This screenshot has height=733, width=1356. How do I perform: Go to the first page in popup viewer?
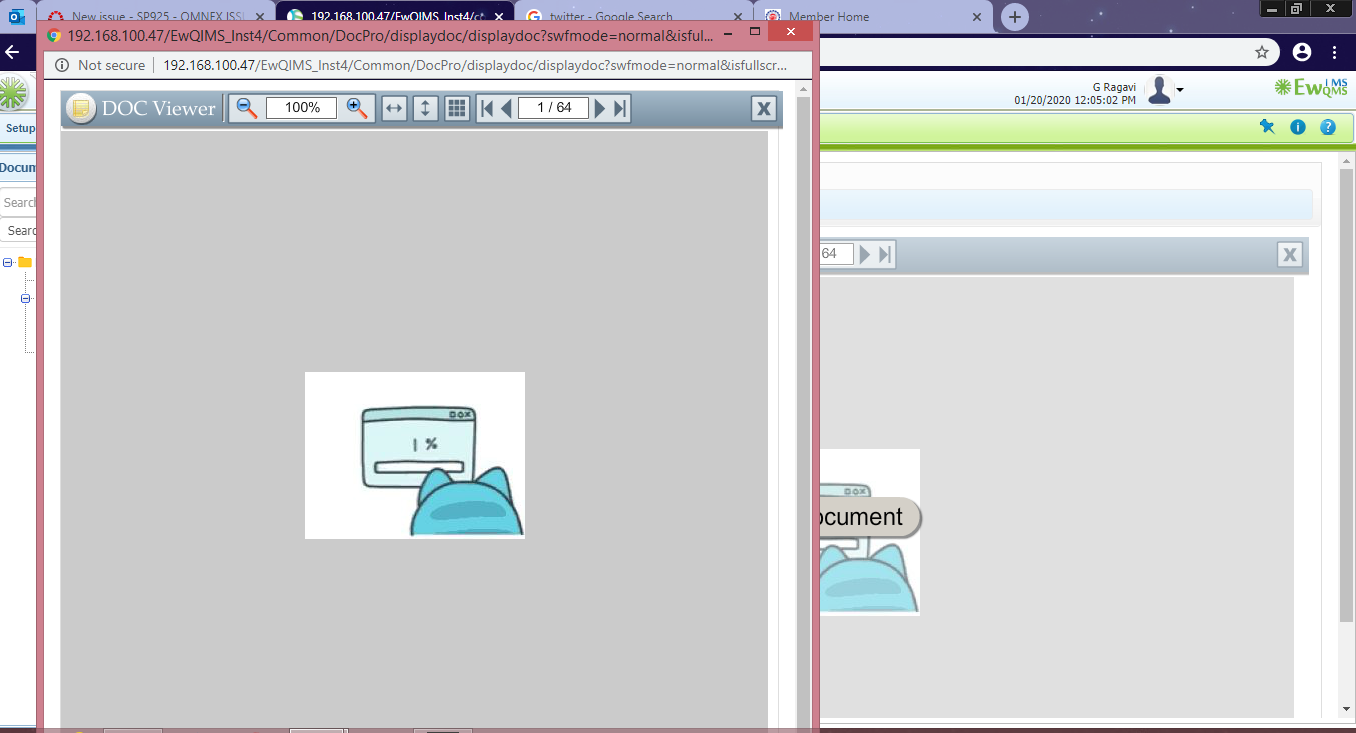tap(487, 108)
